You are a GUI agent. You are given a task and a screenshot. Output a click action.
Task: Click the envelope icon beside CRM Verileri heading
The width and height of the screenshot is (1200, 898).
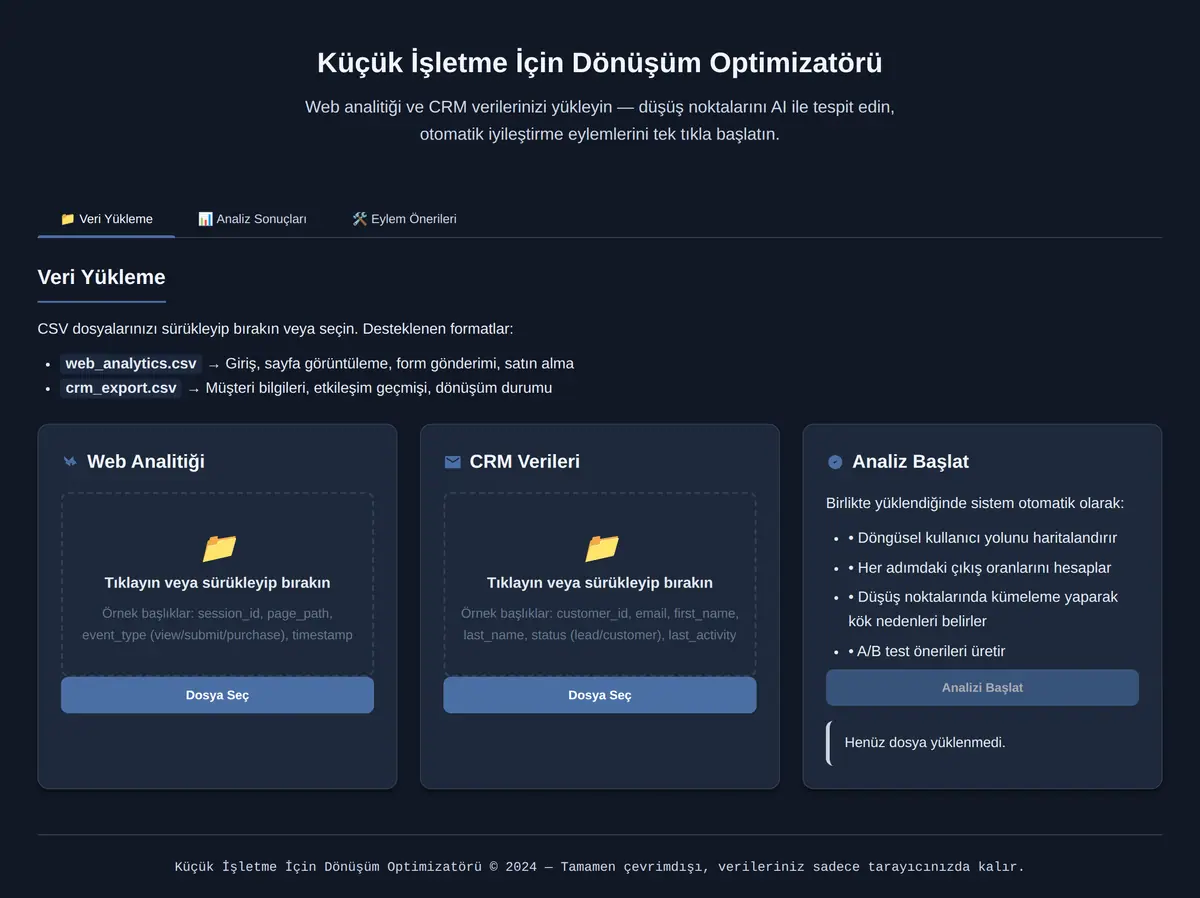(452, 462)
